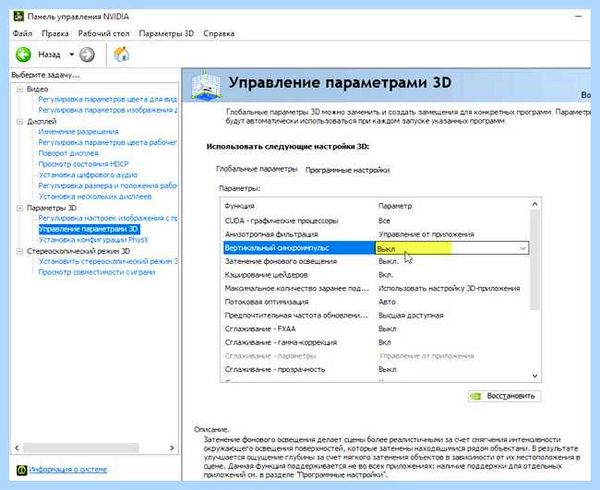
Task: Click the Параметр column header
Action: point(395,206)
